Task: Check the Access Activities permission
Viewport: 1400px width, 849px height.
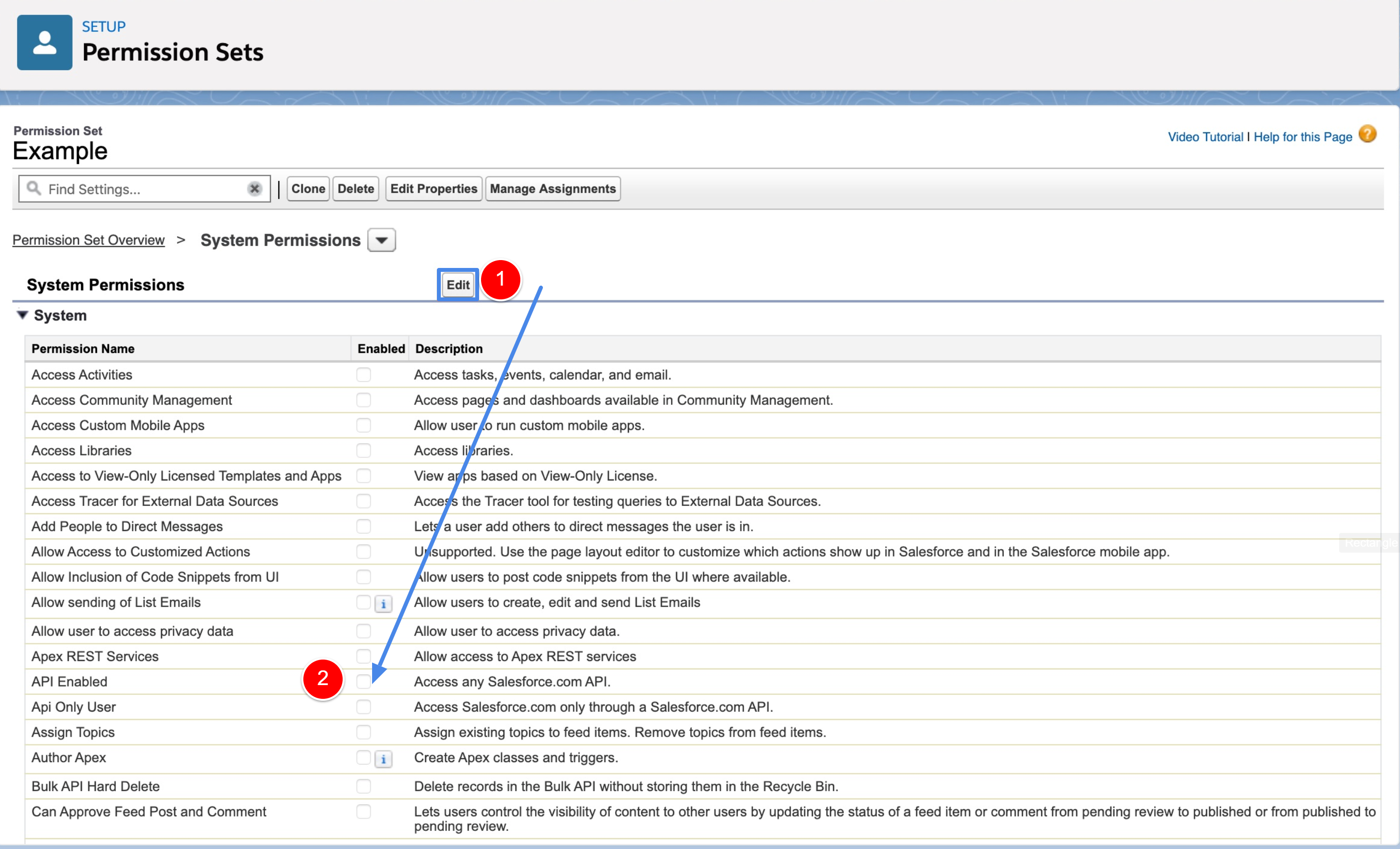Action: click(364, 374)
